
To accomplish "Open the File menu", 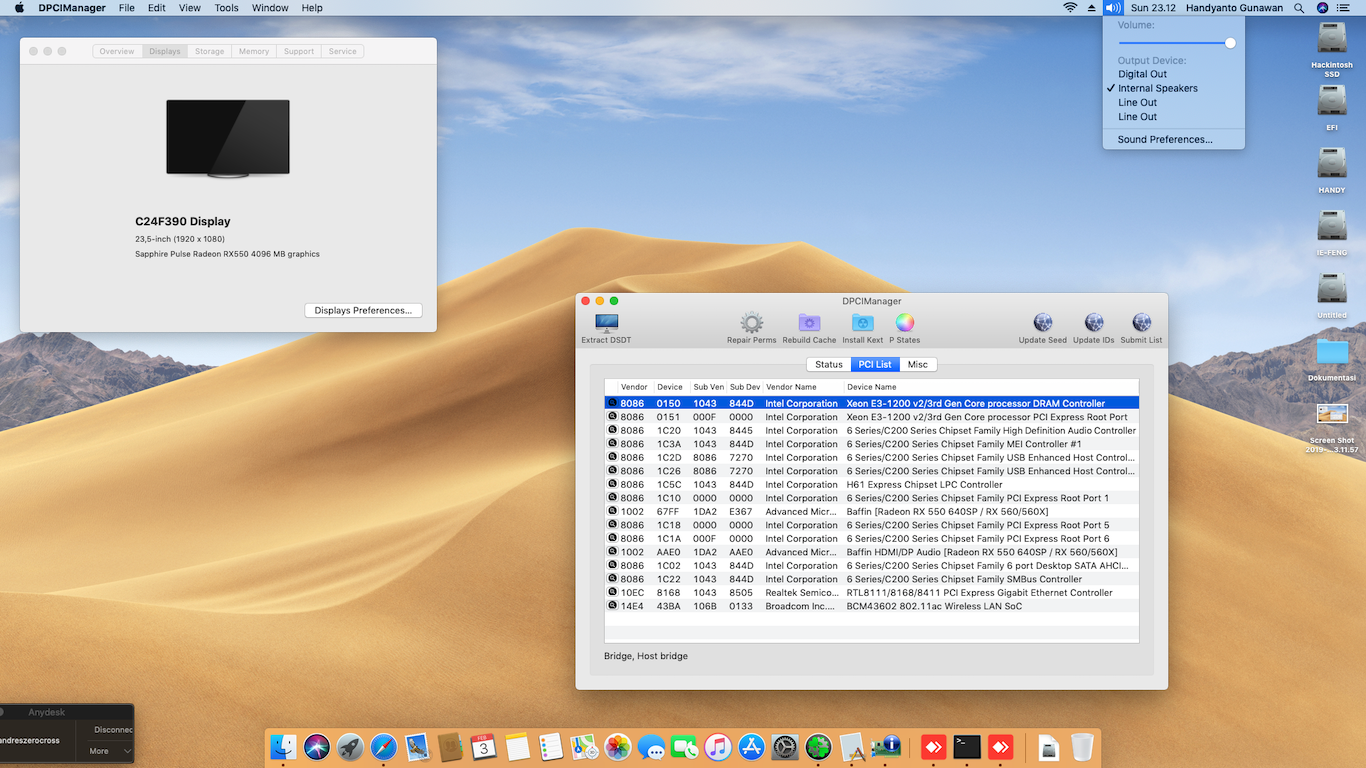I will (x=127, y=8).
